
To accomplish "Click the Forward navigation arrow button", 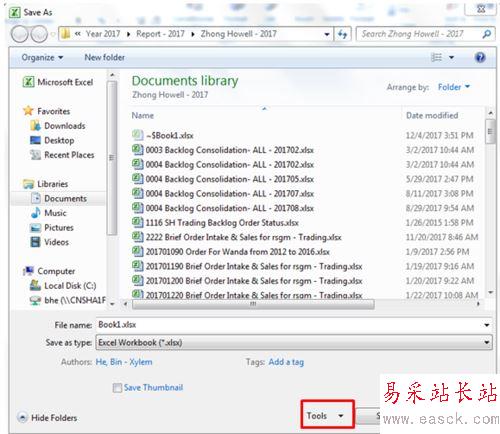I will coord(39,34).
